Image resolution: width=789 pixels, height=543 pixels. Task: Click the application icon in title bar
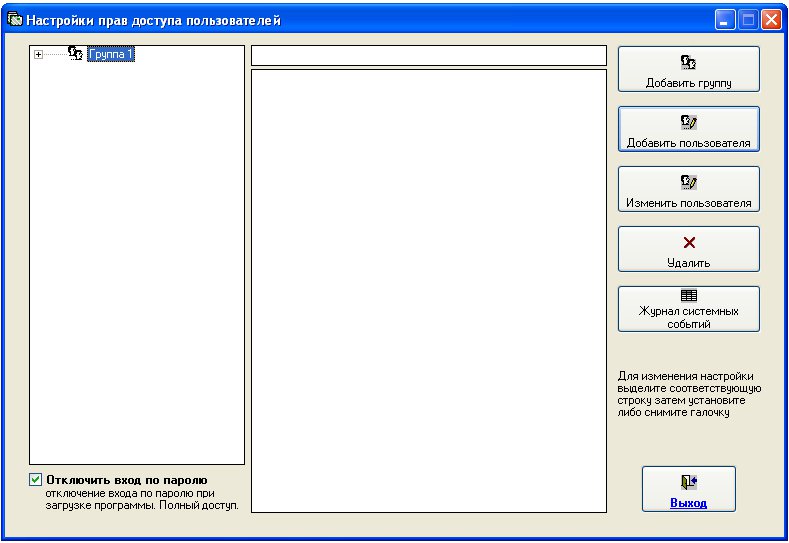click(x=15, y=20)
